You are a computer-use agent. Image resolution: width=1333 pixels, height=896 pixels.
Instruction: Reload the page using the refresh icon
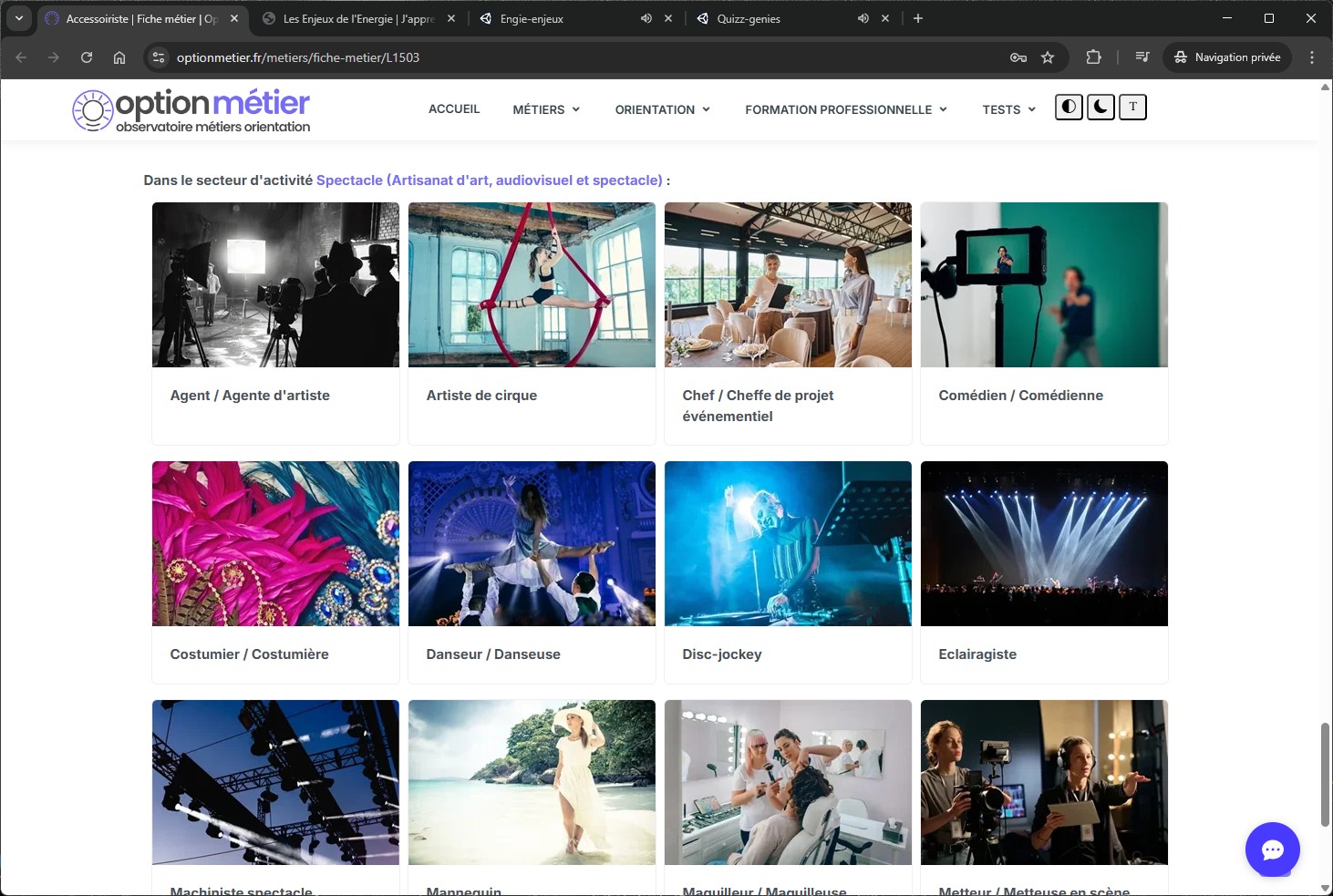point(87,57)
